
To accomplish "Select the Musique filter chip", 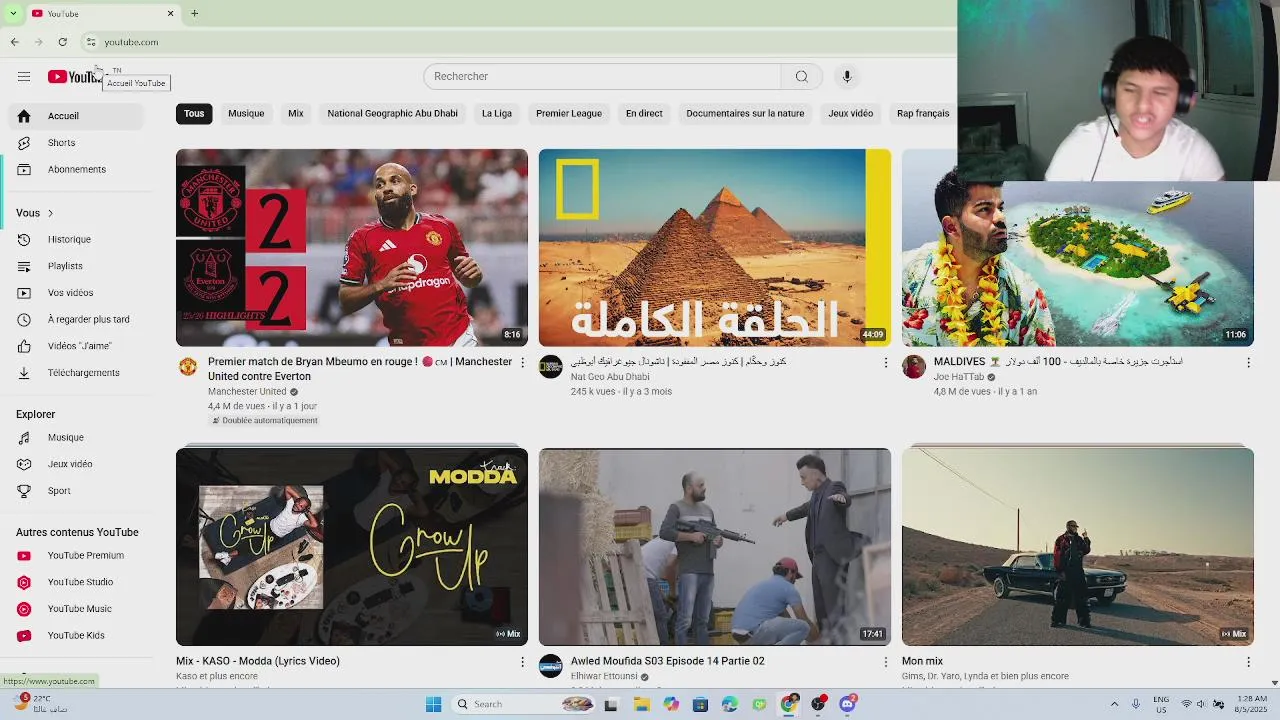I will tap(246, 114).
